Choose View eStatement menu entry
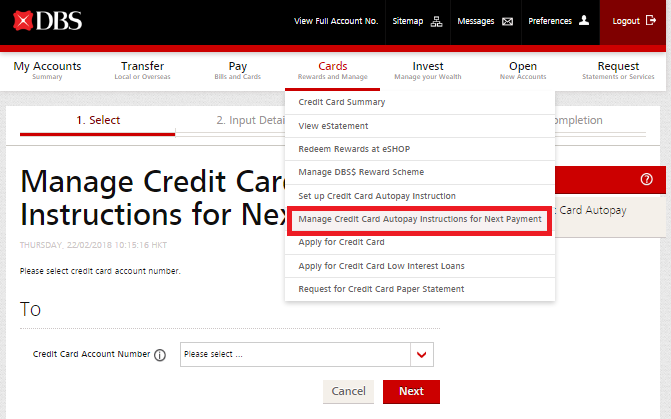This screenshot has height=419, width=671. coord(333,126)
